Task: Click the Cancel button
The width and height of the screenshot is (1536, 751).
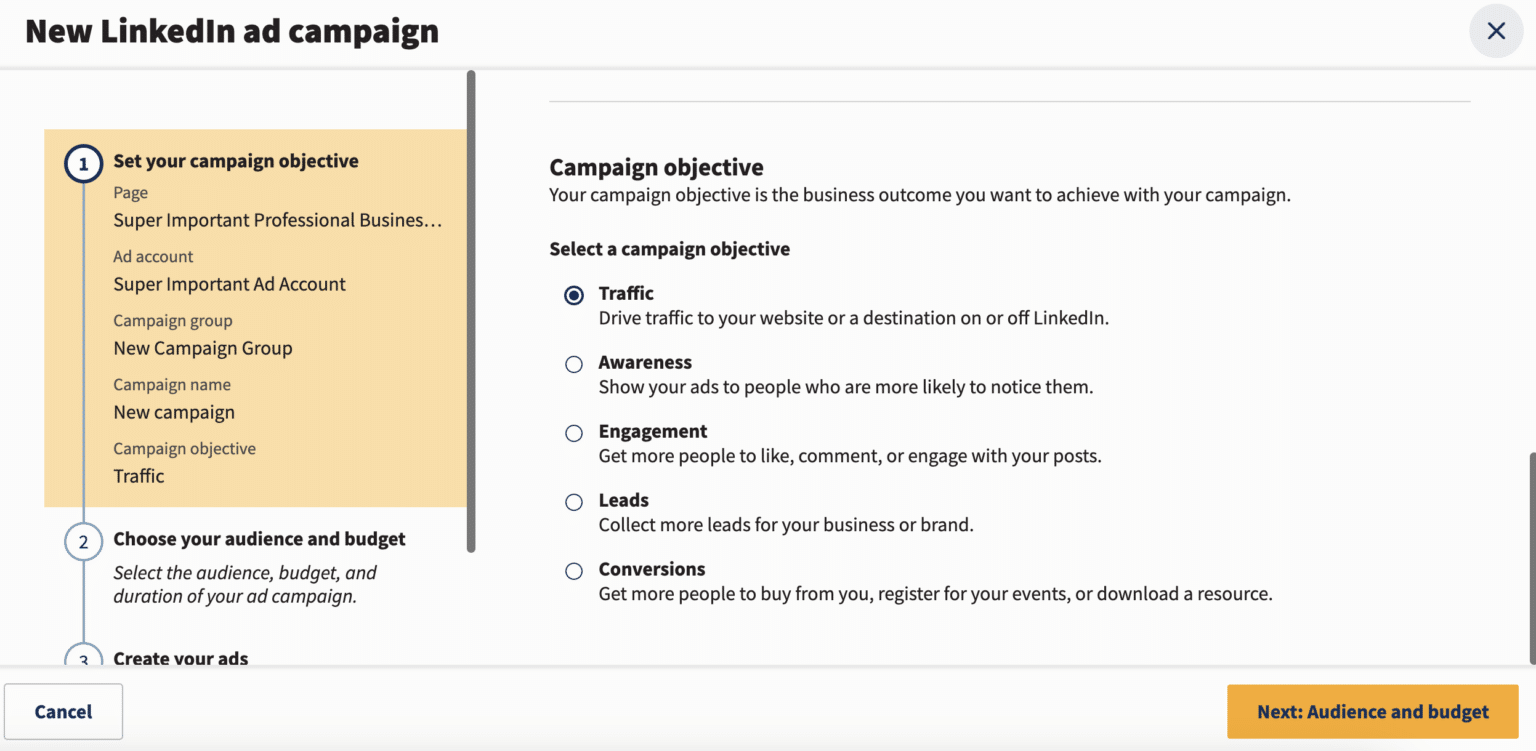Action: point(63,711)
